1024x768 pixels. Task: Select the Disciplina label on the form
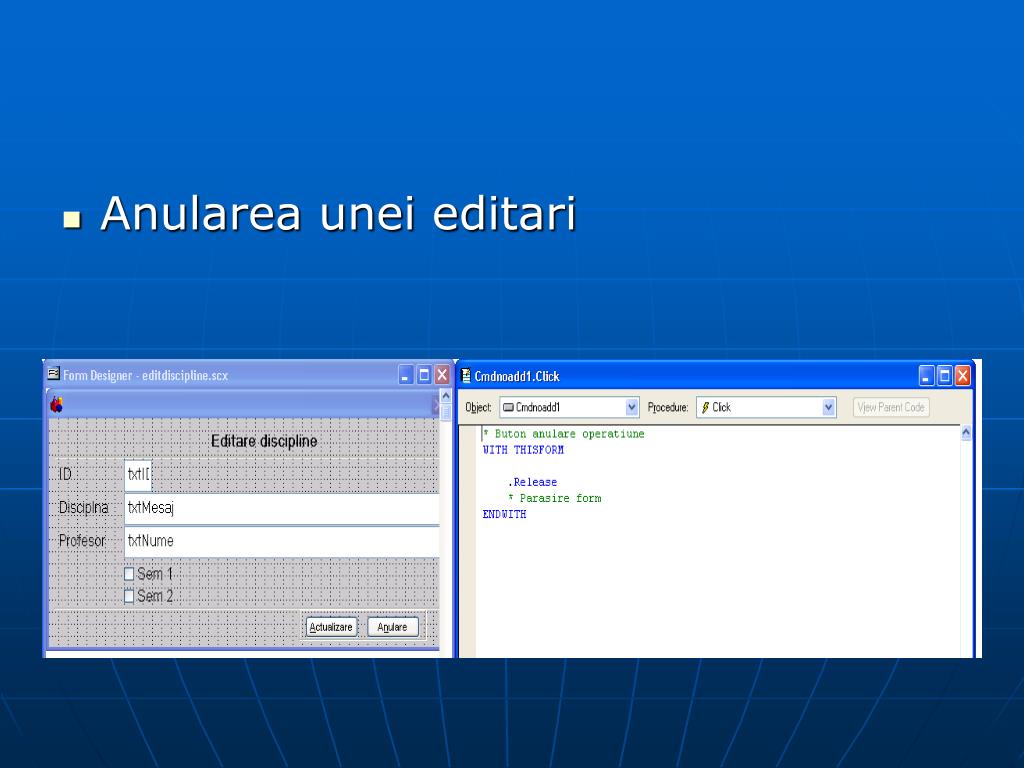point(84,507)
